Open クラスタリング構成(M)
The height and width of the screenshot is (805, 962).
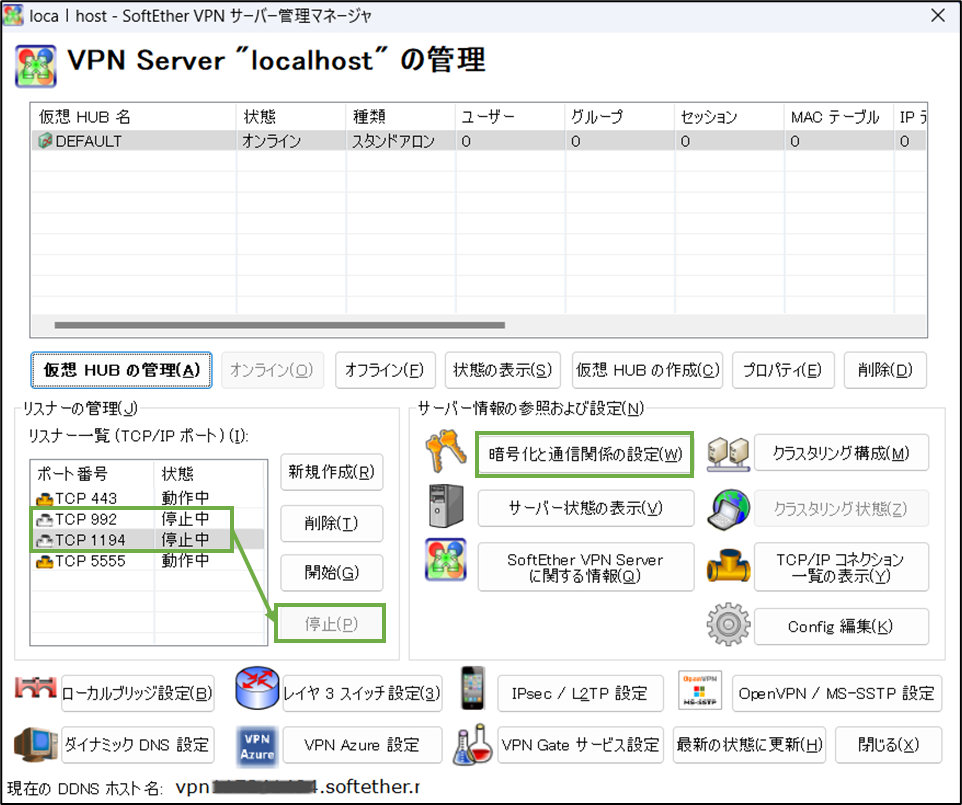tap(841, 453)
